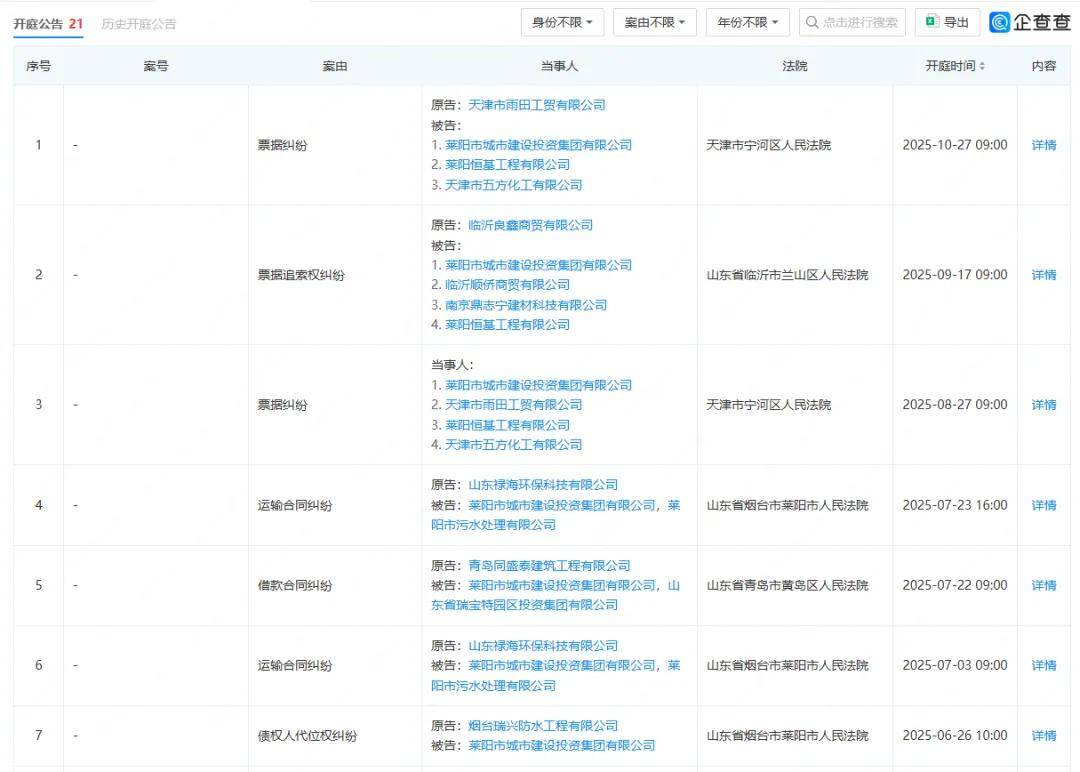Sort by 开庭时间 column sort arrows
Viewport: 1080px width, 772px height.
pos(982,66)
